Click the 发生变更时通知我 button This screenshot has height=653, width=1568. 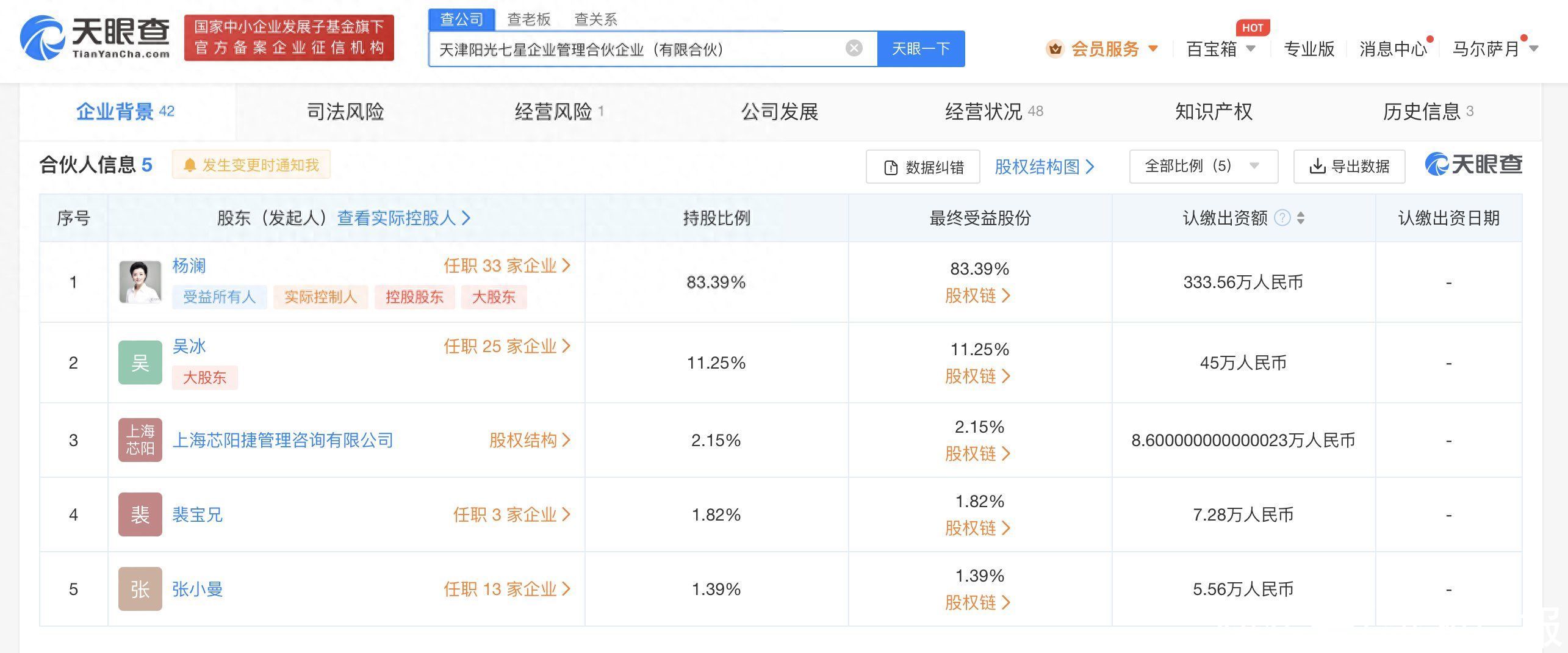pyautogui.click(x=251, y=165)
